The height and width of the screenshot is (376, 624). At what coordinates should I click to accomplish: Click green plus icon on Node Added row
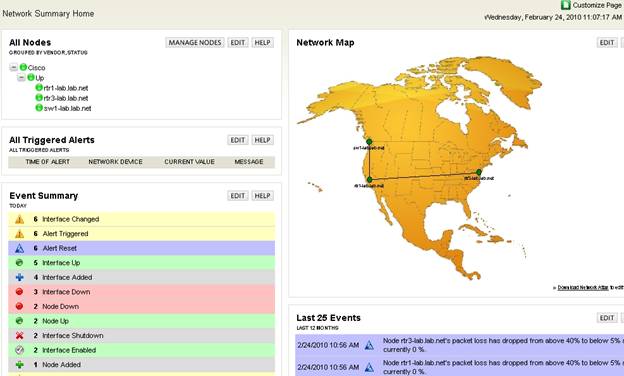(19, 364)
